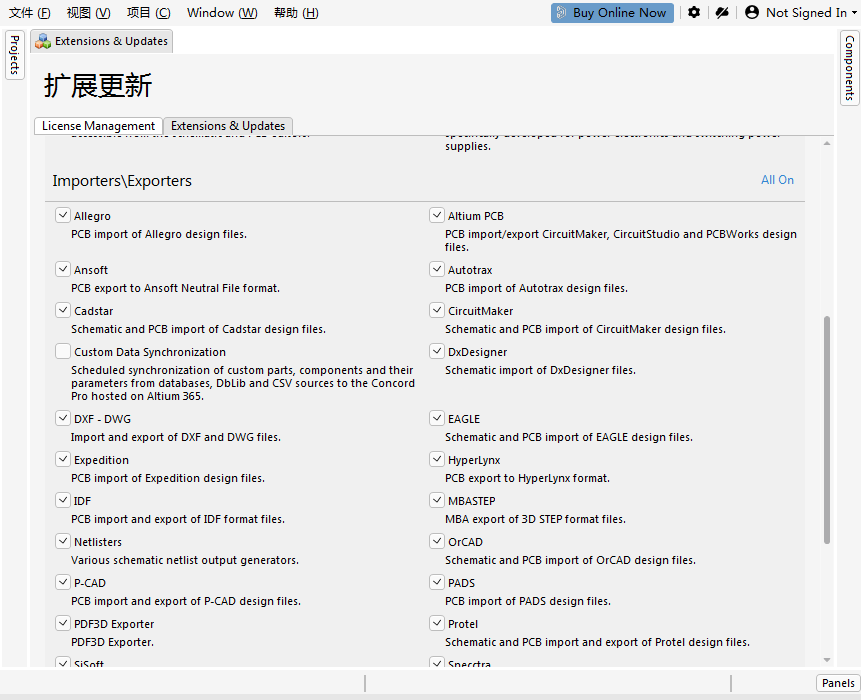861x700 pixels.
Task: Toggle the MBASTEP checkbox
Action: 437,500
